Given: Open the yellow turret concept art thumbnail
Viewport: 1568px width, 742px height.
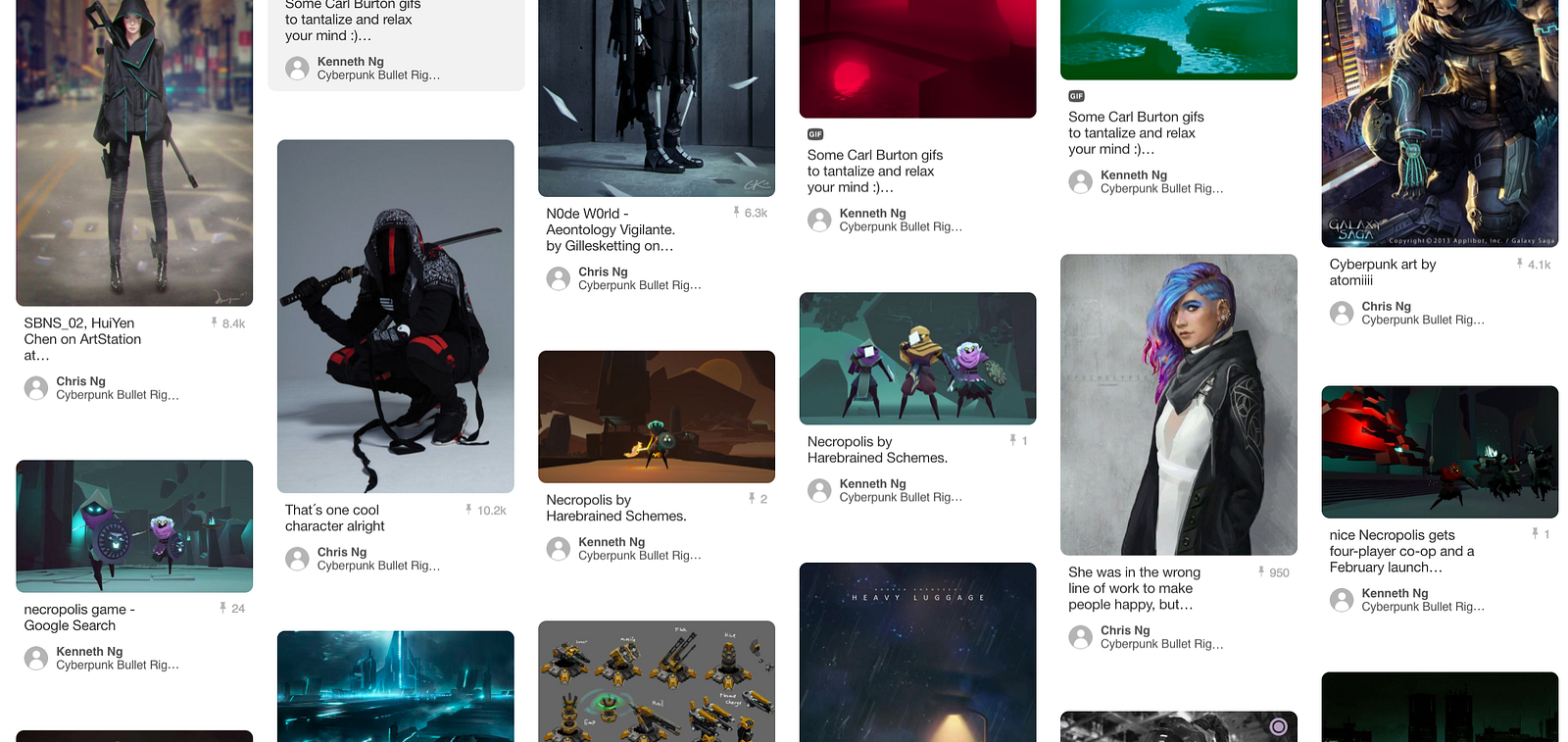Looking at the screenshot, I should (657, 681).
